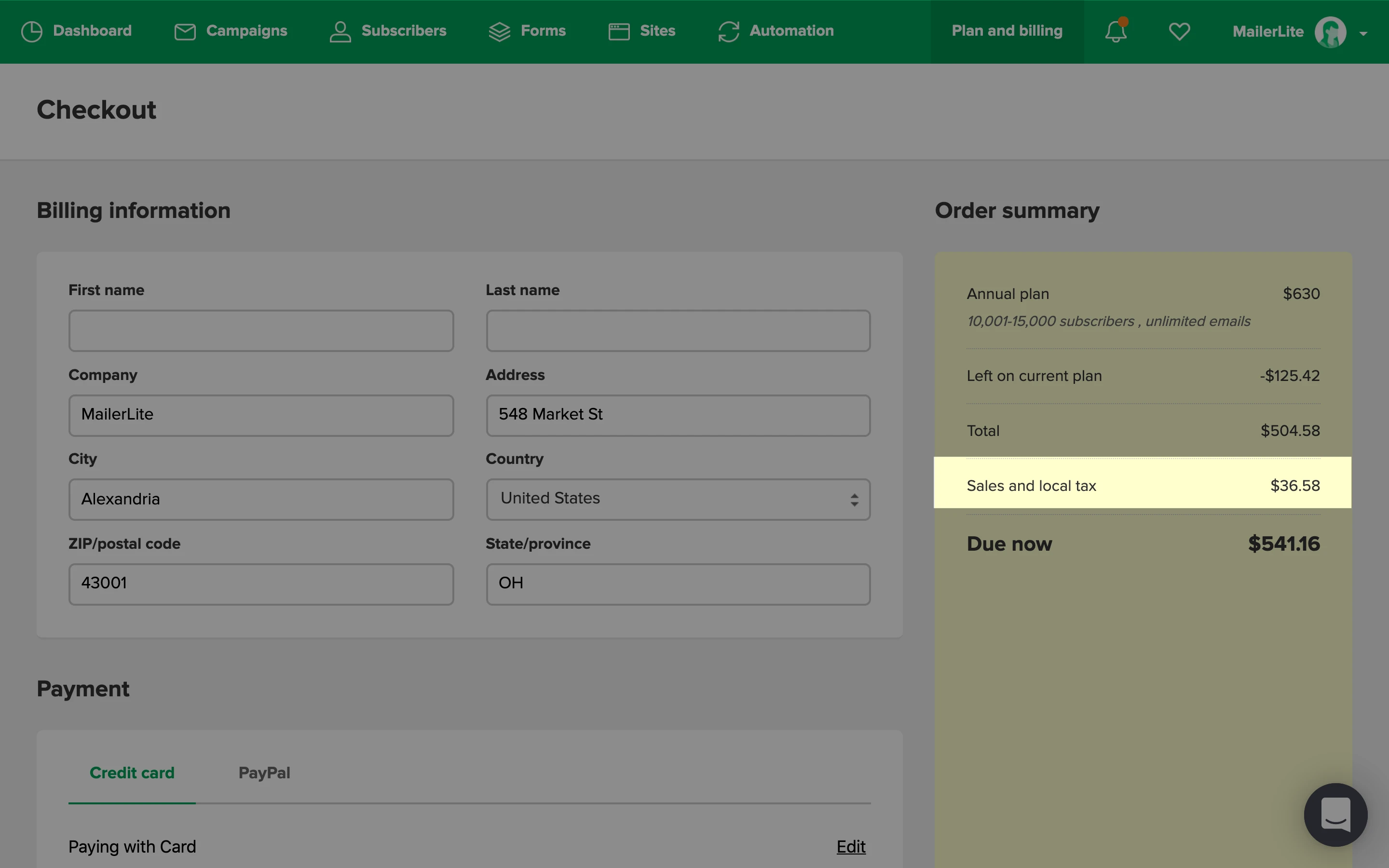Focus the First name input field

point(261,331)
